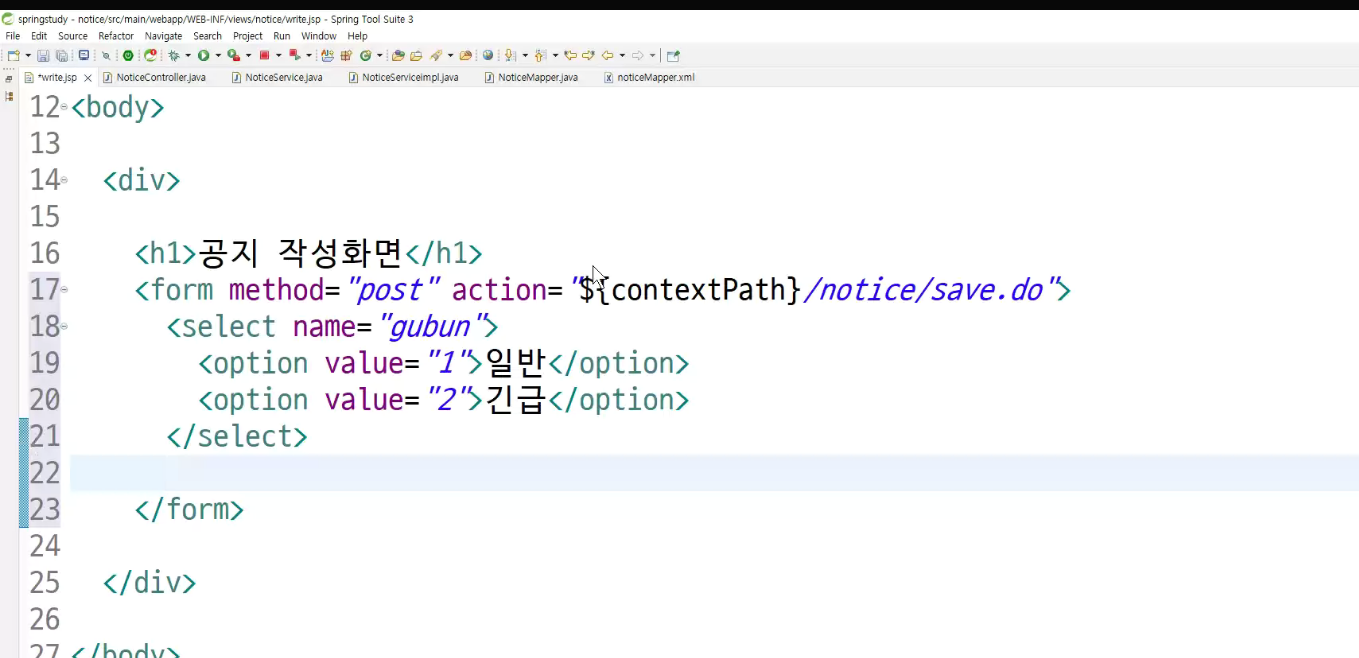The height and width of the screenshot is (658, 1359).
Task: Click the Previous Annotation icon
Action: click(540, 55)
